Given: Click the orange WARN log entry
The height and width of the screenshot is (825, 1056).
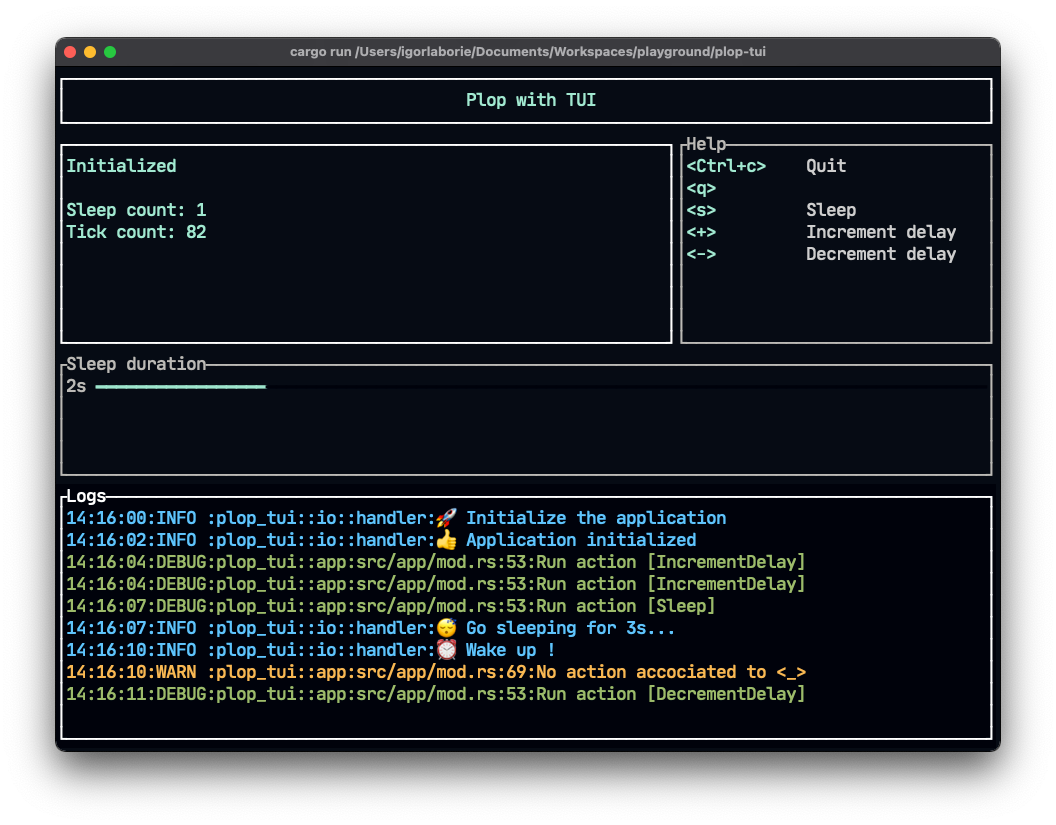Looking at the screenshot, I should click(436, 672).
